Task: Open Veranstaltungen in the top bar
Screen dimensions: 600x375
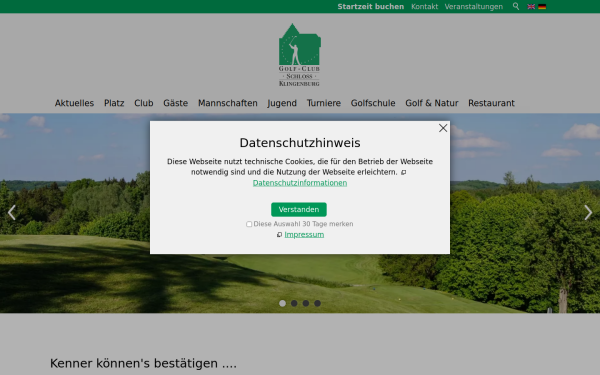Action: [x=474, y=7]
